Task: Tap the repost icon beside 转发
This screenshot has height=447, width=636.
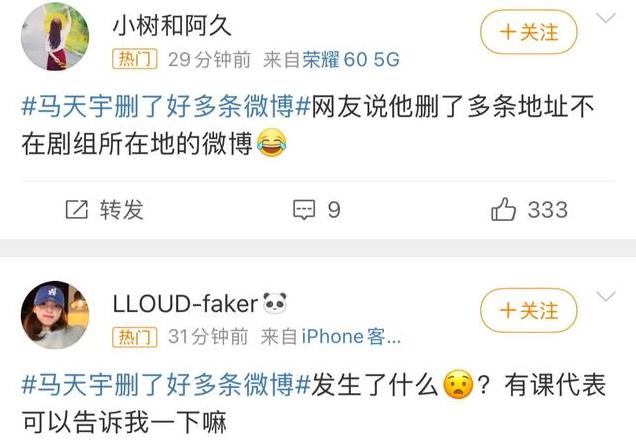Action: 77,210
